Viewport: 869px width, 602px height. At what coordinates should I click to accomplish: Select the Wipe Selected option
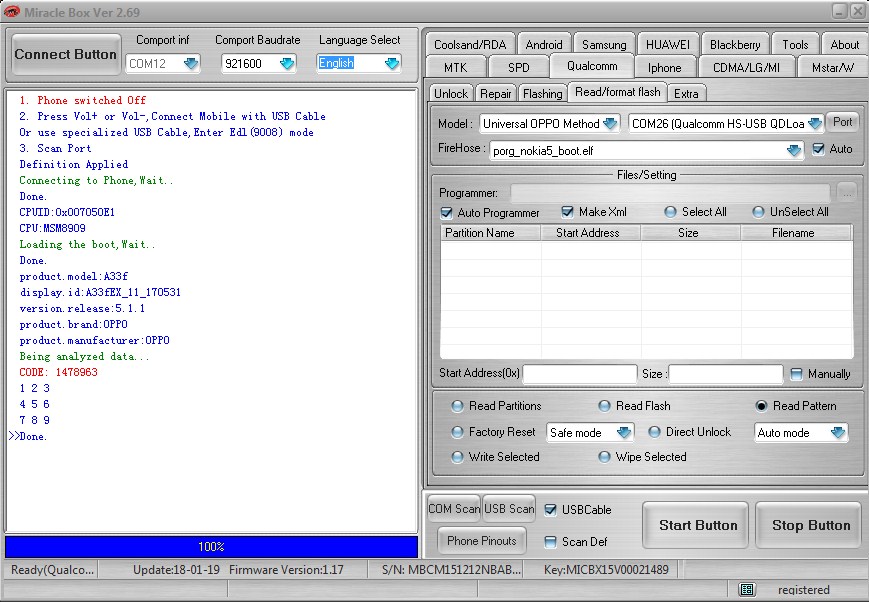coord(604,457)
